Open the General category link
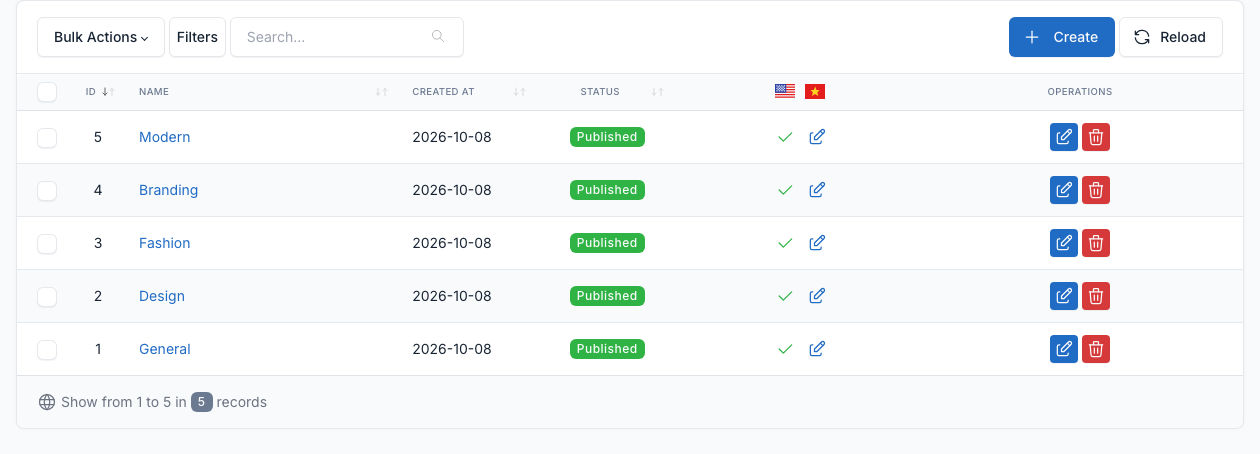Viewport: 1260px width, 454px height. tap(165, 349)
